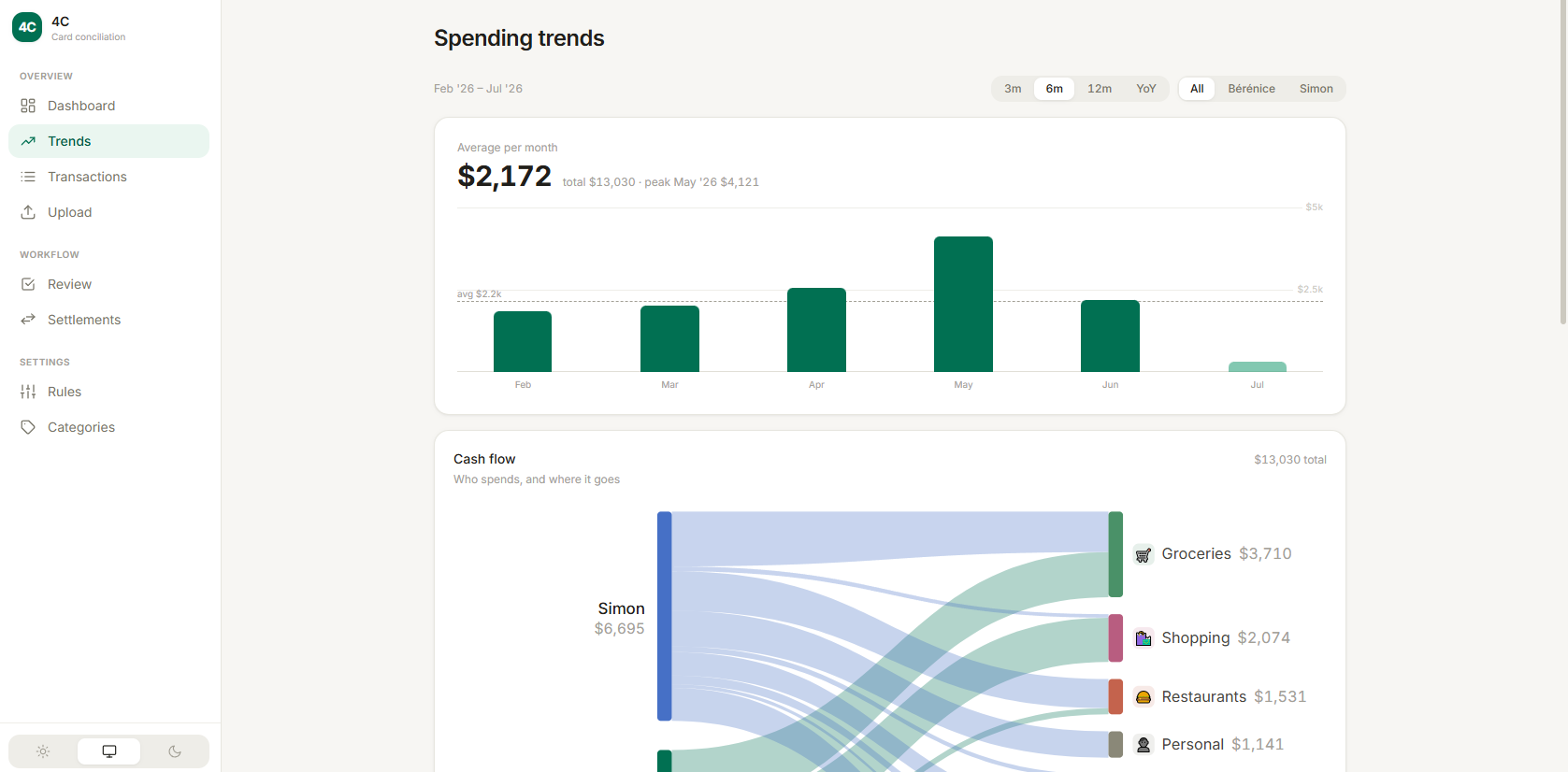The height and width of the screenshot is (772, 1568).
Task: Click the Upload arrow icon
Action: point(28,212)
